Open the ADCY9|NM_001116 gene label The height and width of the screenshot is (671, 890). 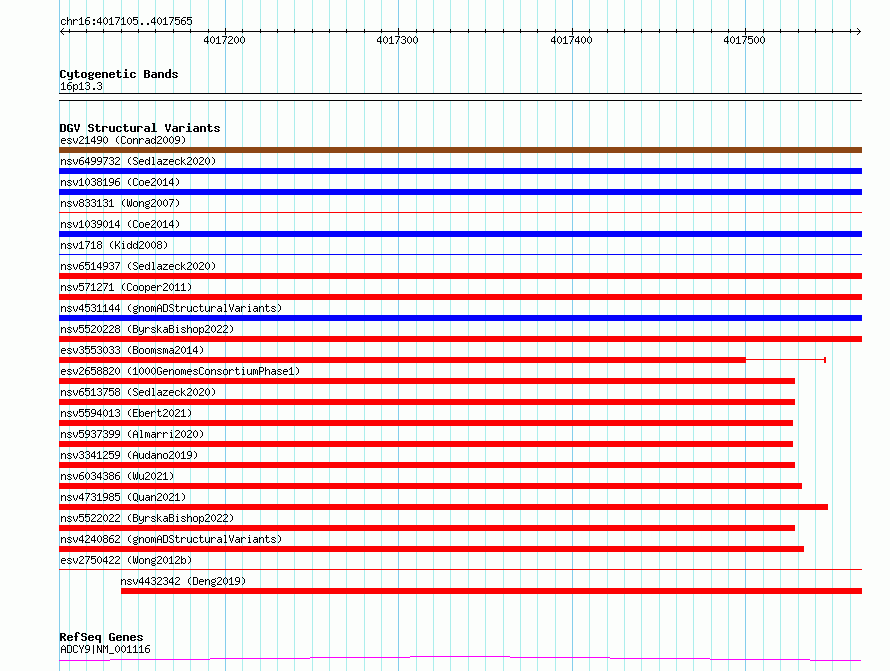105,649
